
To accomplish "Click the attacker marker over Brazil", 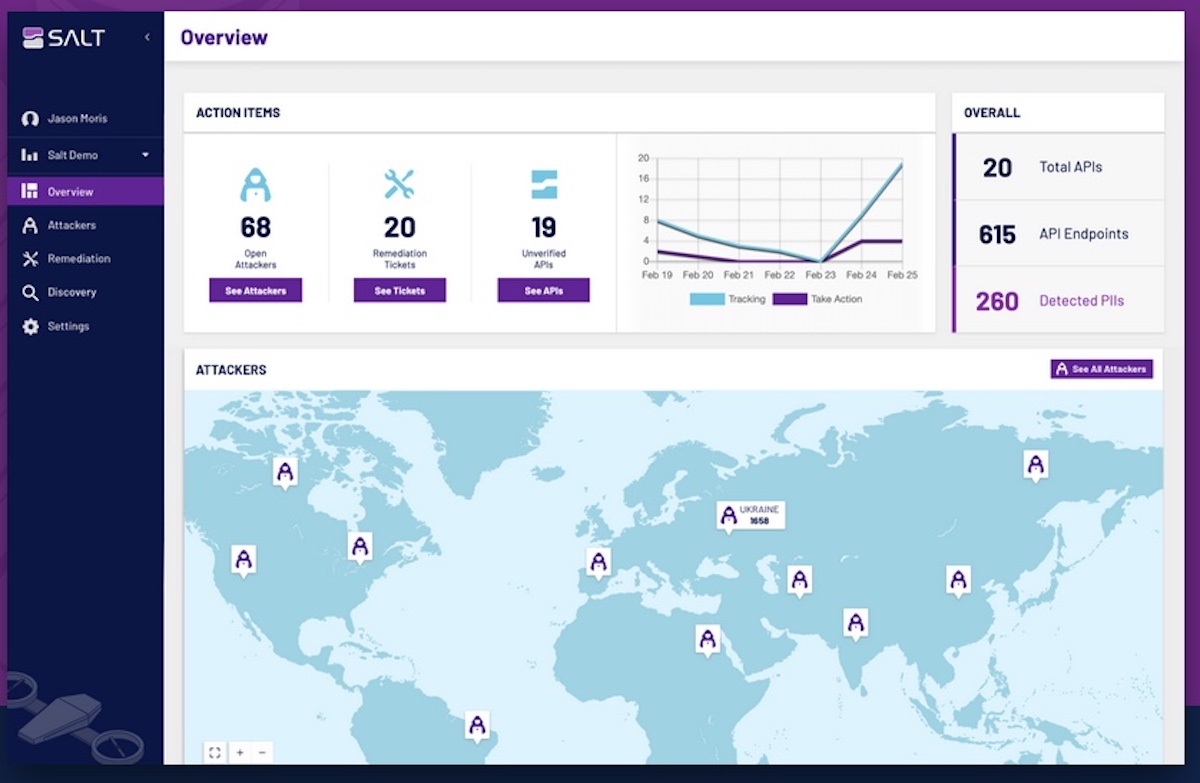I will pyautogui.click(x=477, y=726).
